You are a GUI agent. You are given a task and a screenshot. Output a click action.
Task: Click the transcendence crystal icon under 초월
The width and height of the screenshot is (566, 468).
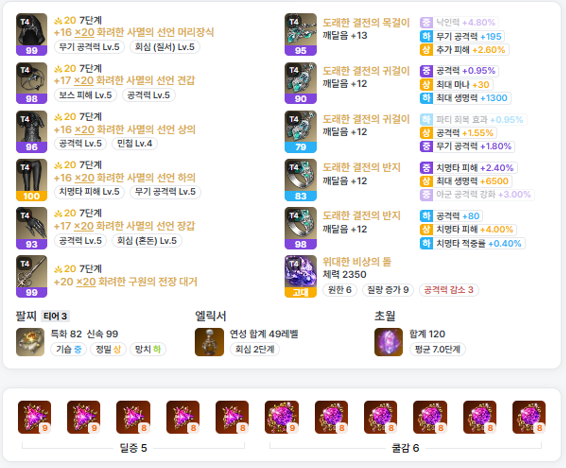tap(388, 342)
